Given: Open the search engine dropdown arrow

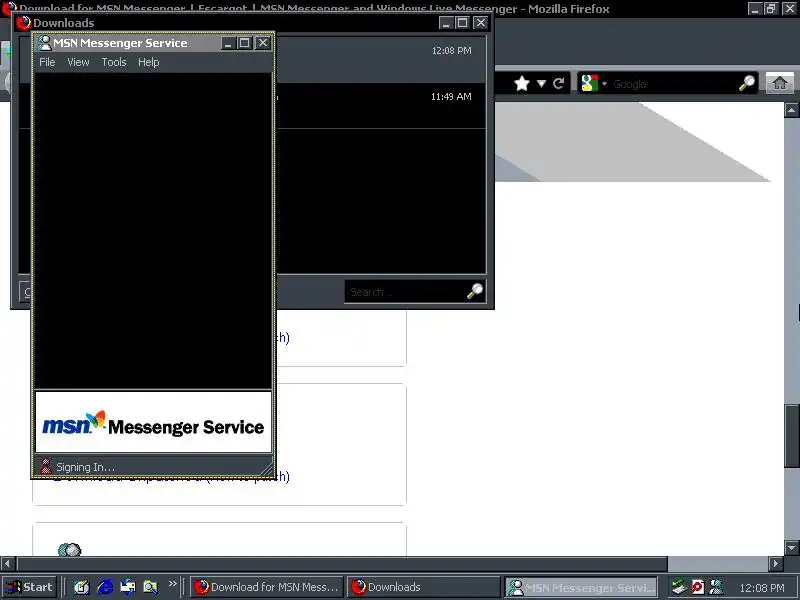Looking at the screenshot, I should pos(605,84).
